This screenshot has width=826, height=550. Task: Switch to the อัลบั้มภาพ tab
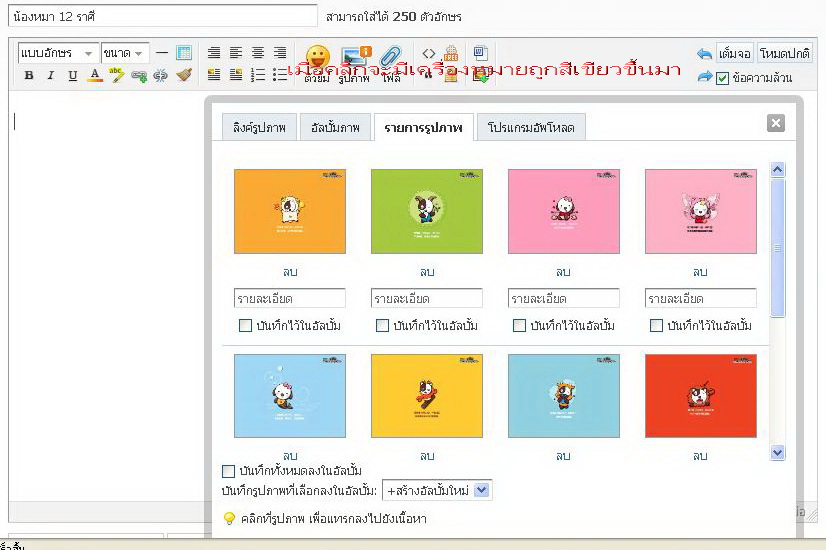point(335,127)
